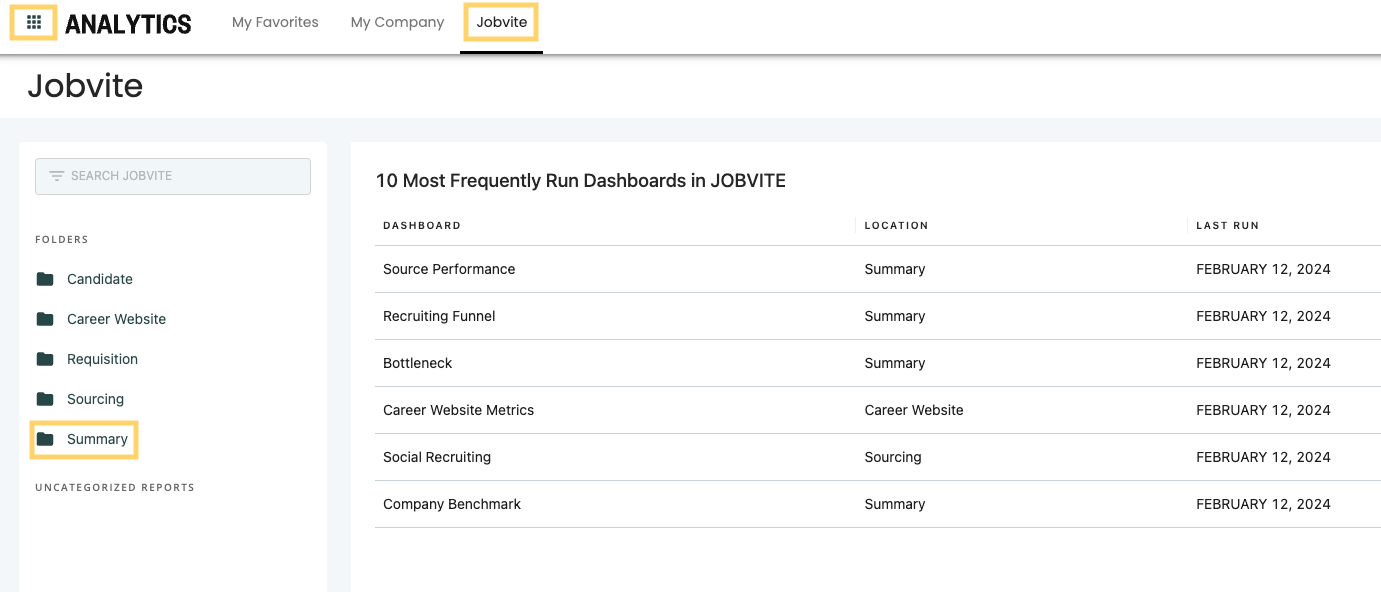Image resolution: width=1381 pixels, height=592 pixels.
Task: Click last run date in Company Benchmark row
Action: pos(1263,504)
